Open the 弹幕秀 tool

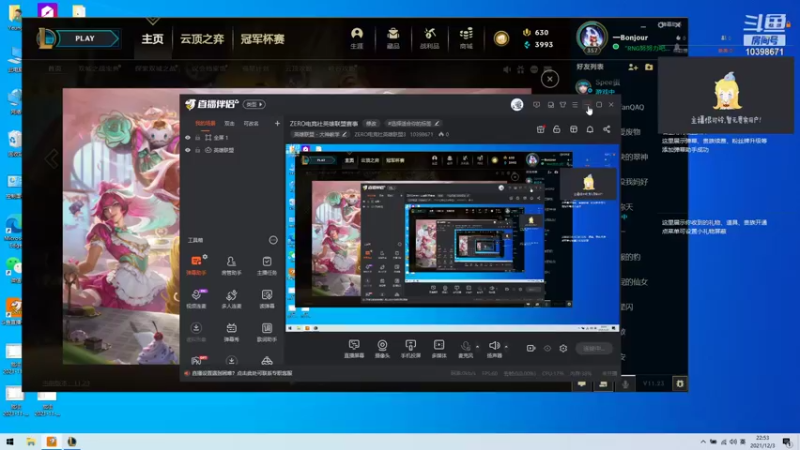click(231, 332)
